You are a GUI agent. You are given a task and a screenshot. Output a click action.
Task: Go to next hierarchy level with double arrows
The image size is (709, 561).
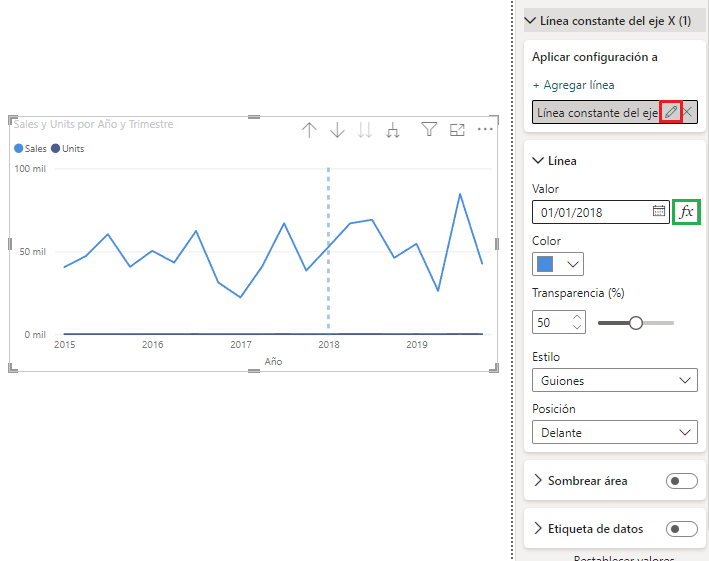click(365, 130)
